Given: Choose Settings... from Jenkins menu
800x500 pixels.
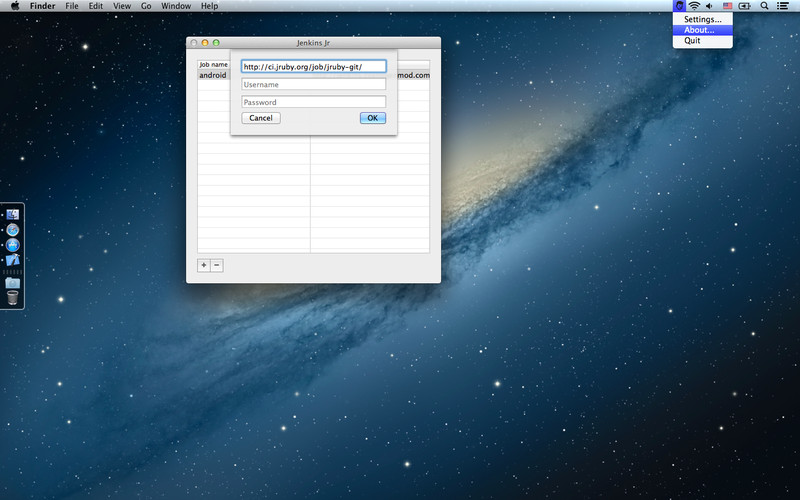Looking at the screenshot, I should click(703, 19).
